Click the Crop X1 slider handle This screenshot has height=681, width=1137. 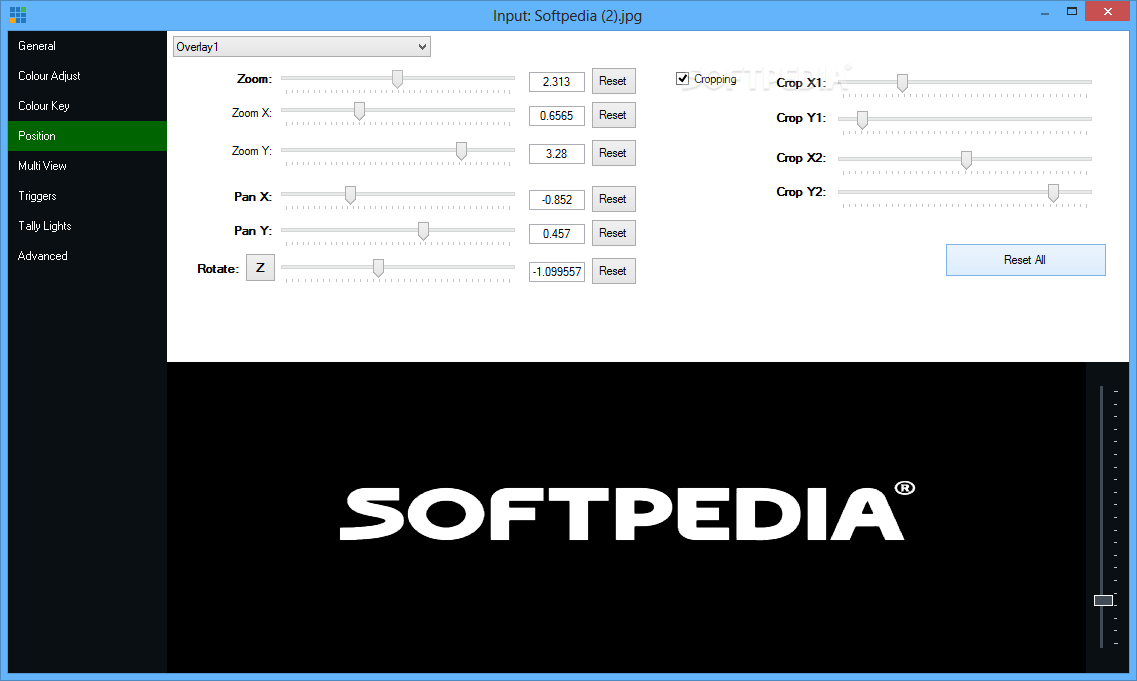[x=902, y=83]
